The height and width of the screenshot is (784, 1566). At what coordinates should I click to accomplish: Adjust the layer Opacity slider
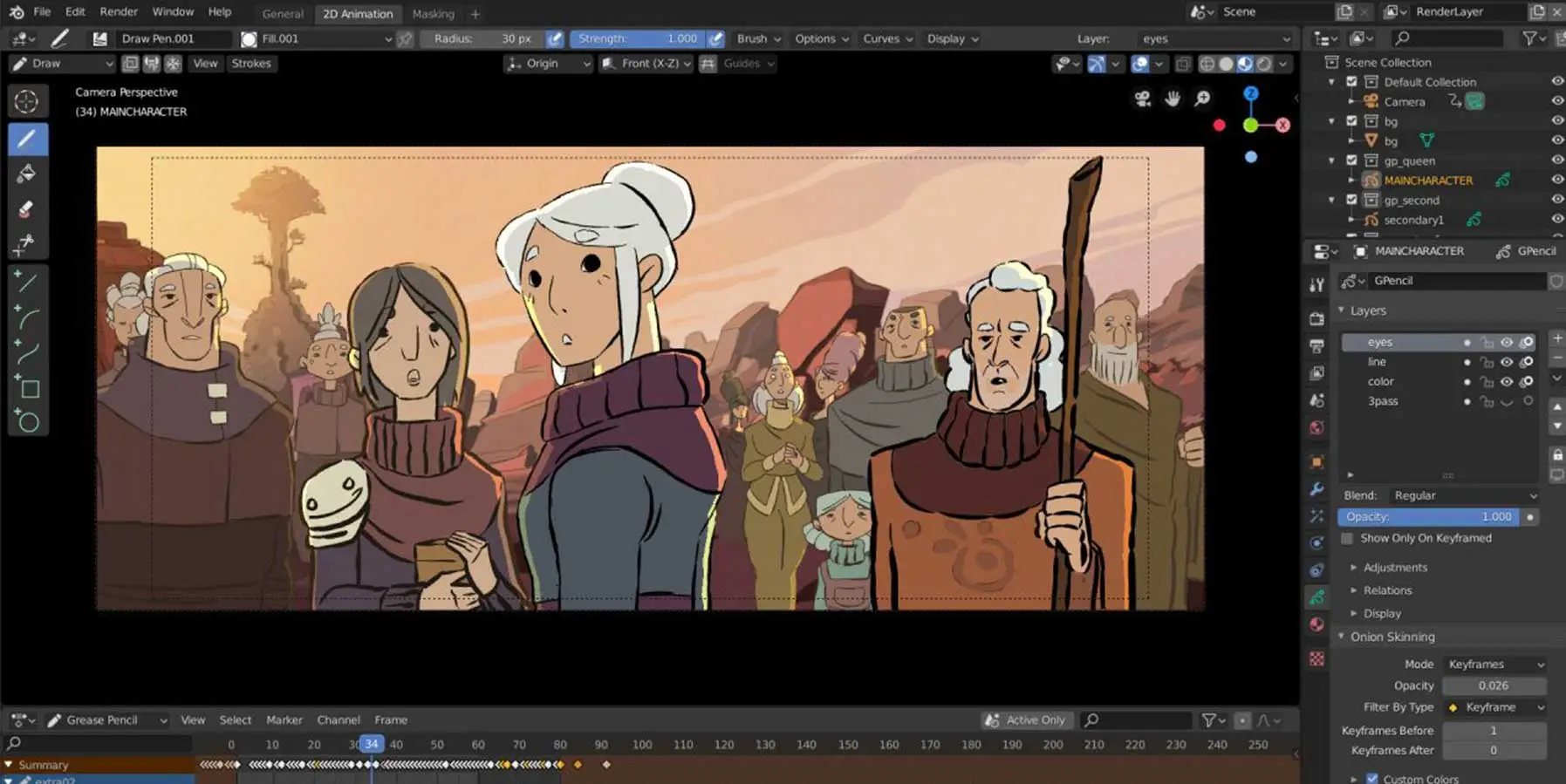[1429, 517]
